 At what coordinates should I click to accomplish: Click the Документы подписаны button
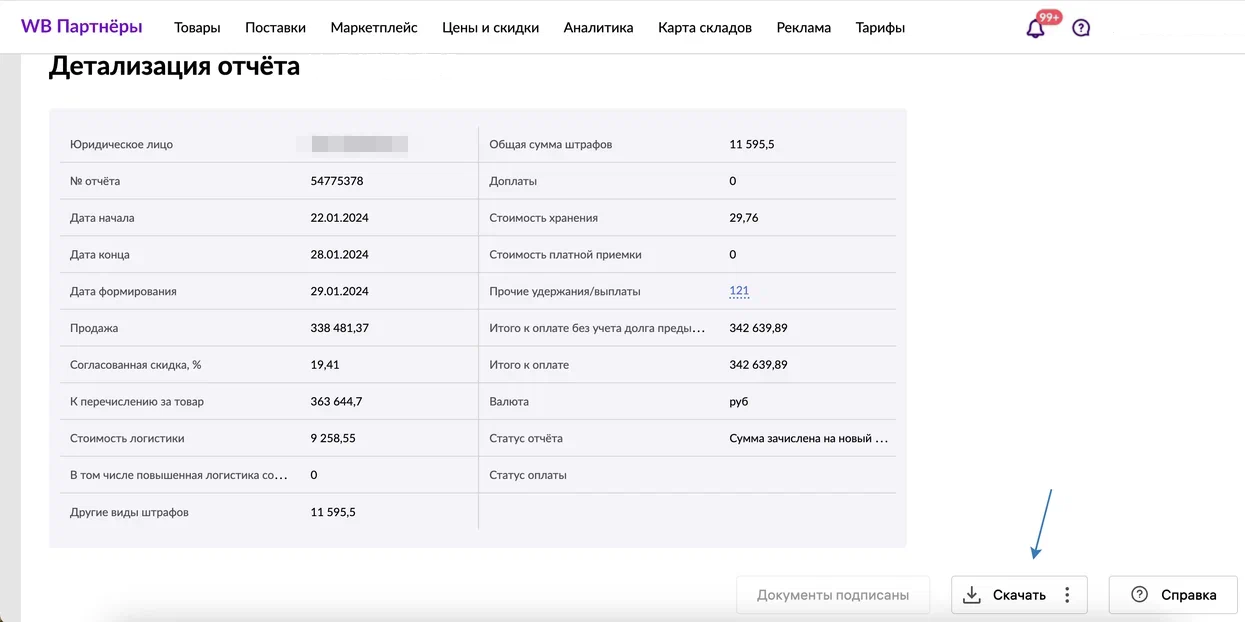833,595
